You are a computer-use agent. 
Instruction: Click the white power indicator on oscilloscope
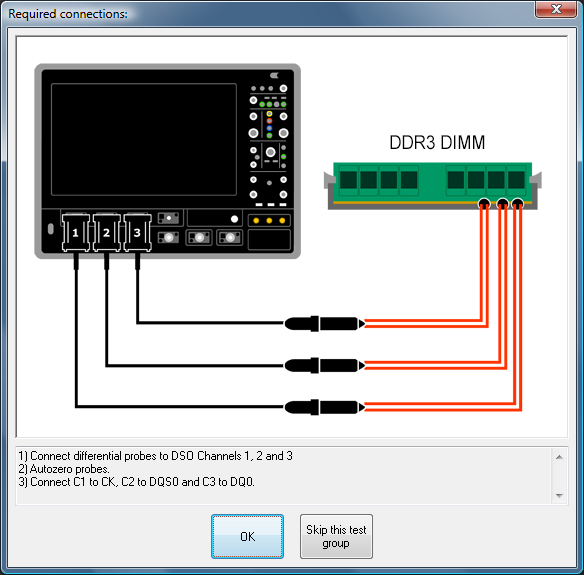pyautogui.click(x=234, y=219)
